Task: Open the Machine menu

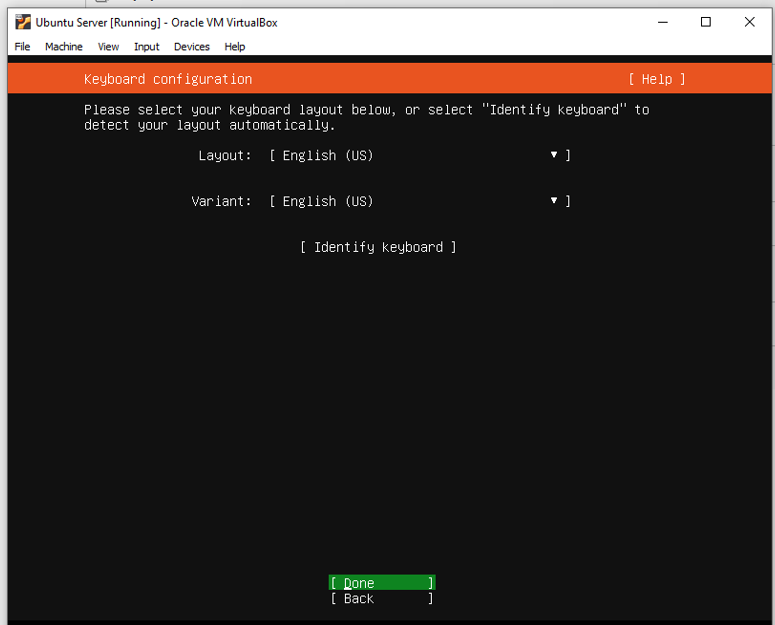Action: [64, 47]
